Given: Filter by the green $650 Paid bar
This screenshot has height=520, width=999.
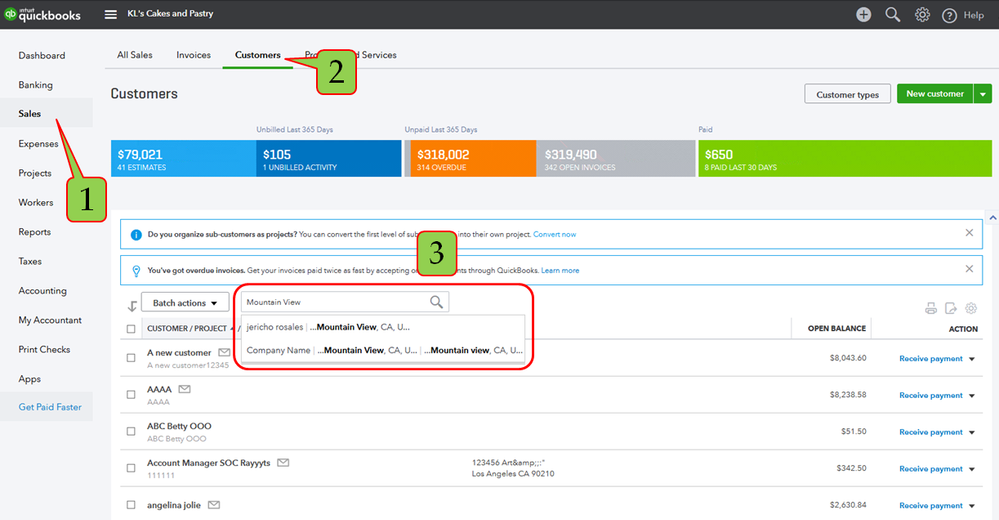Looking at the screenshot, I should (x=845, y=159).
